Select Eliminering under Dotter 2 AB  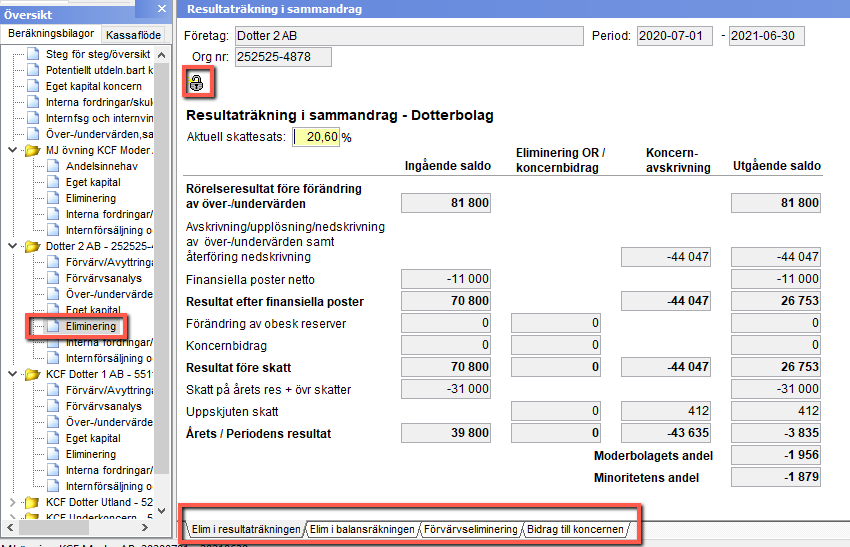click(x=91, y=326)
